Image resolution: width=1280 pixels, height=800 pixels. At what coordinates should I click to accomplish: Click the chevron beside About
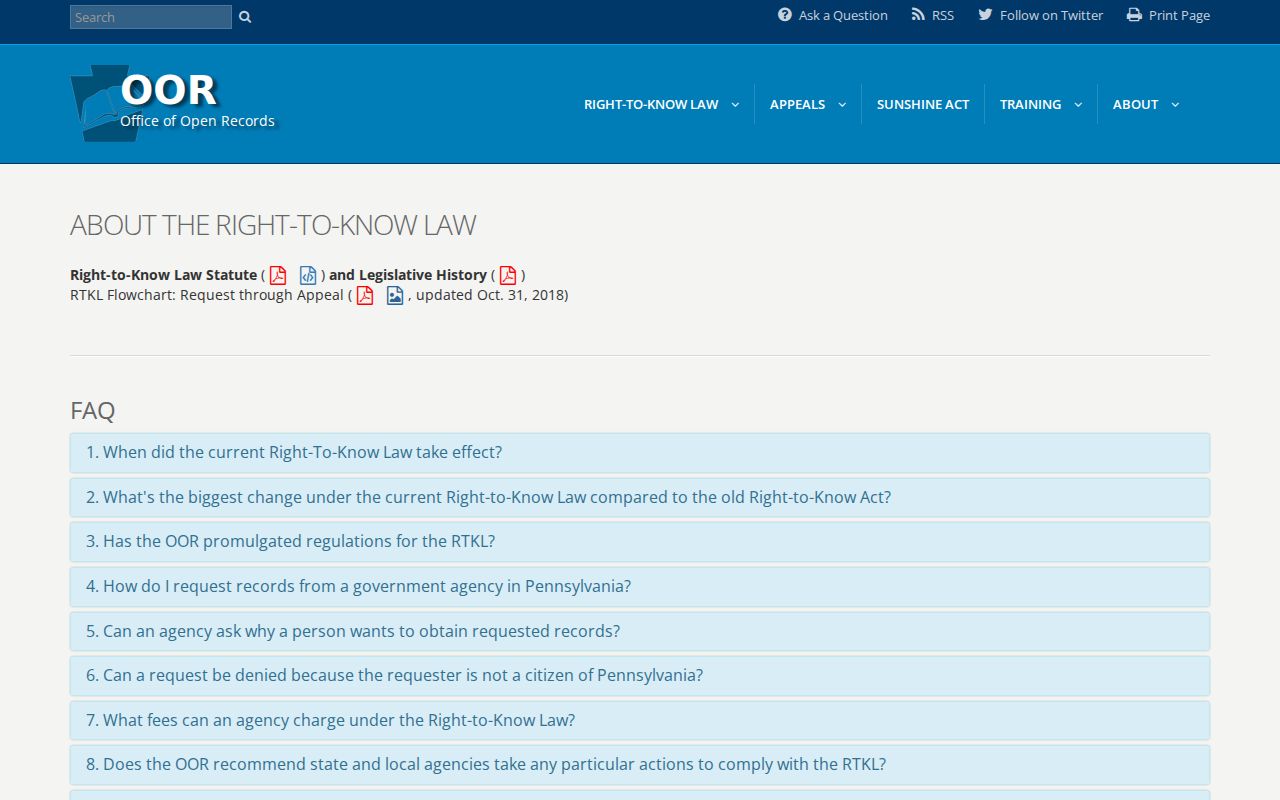(1175, 105)
